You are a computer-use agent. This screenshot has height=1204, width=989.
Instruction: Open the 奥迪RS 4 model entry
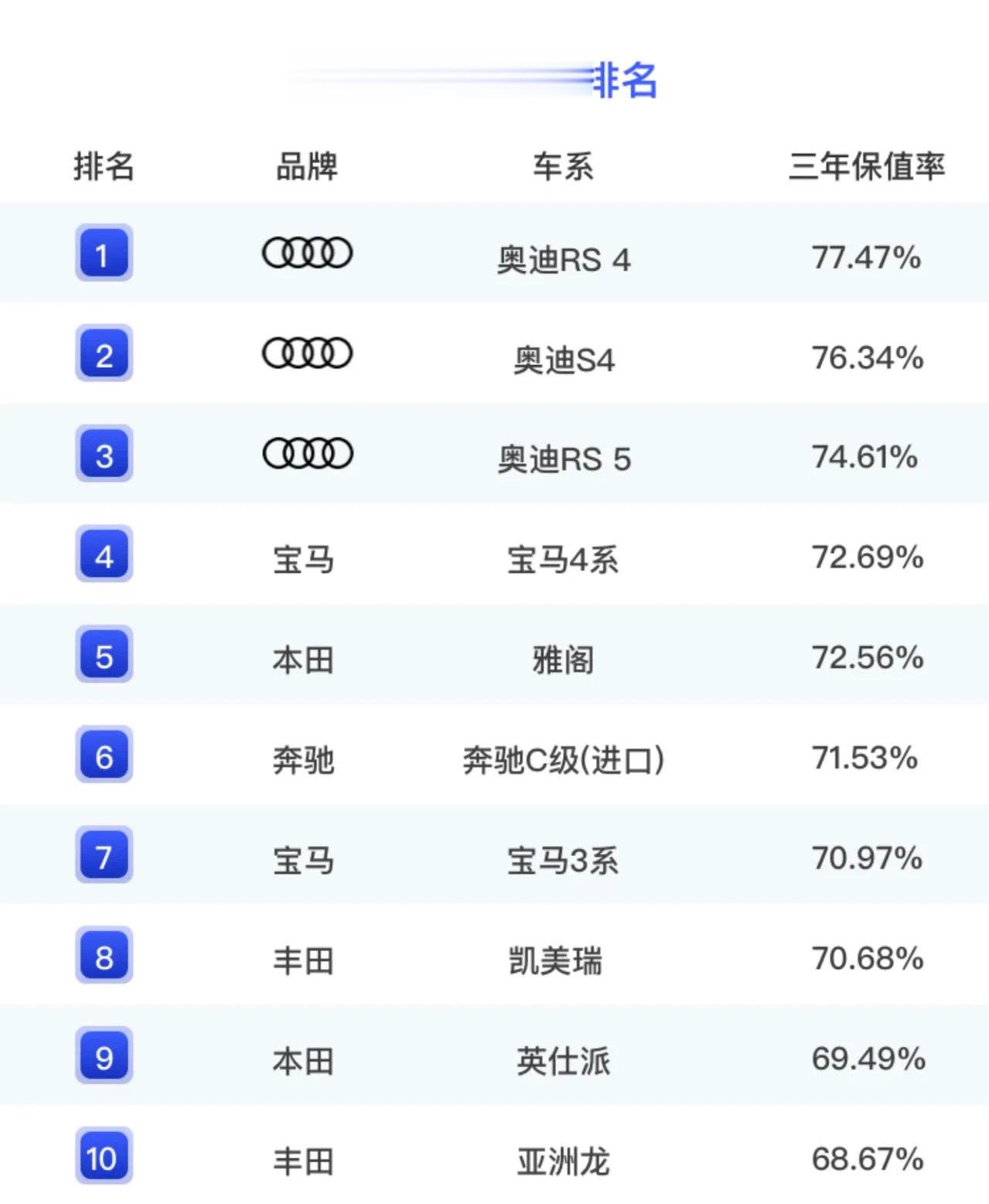point(564,260)
